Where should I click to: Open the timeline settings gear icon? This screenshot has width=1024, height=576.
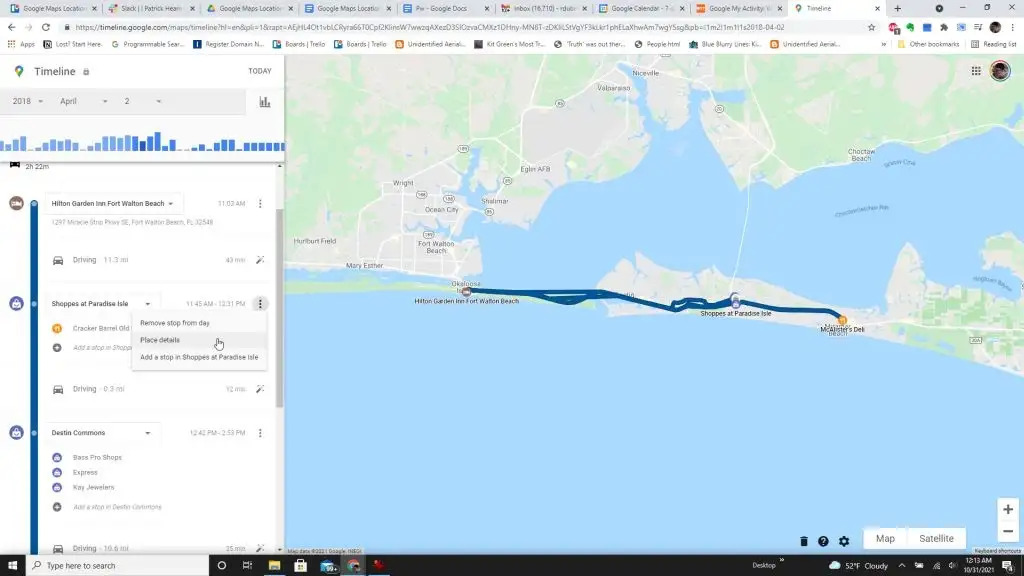click(x=844, y=541)
